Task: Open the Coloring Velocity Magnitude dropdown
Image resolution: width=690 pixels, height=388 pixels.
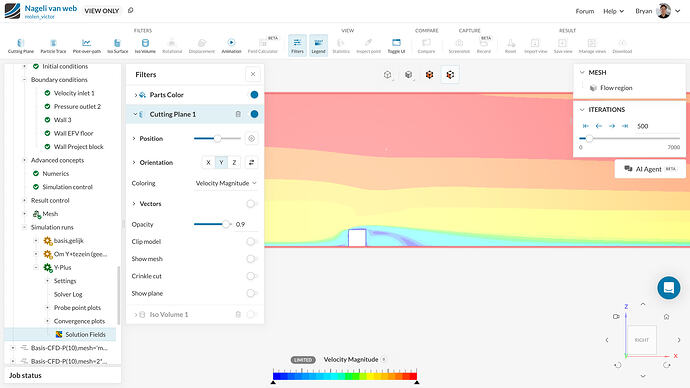Action: pos(226,183)
